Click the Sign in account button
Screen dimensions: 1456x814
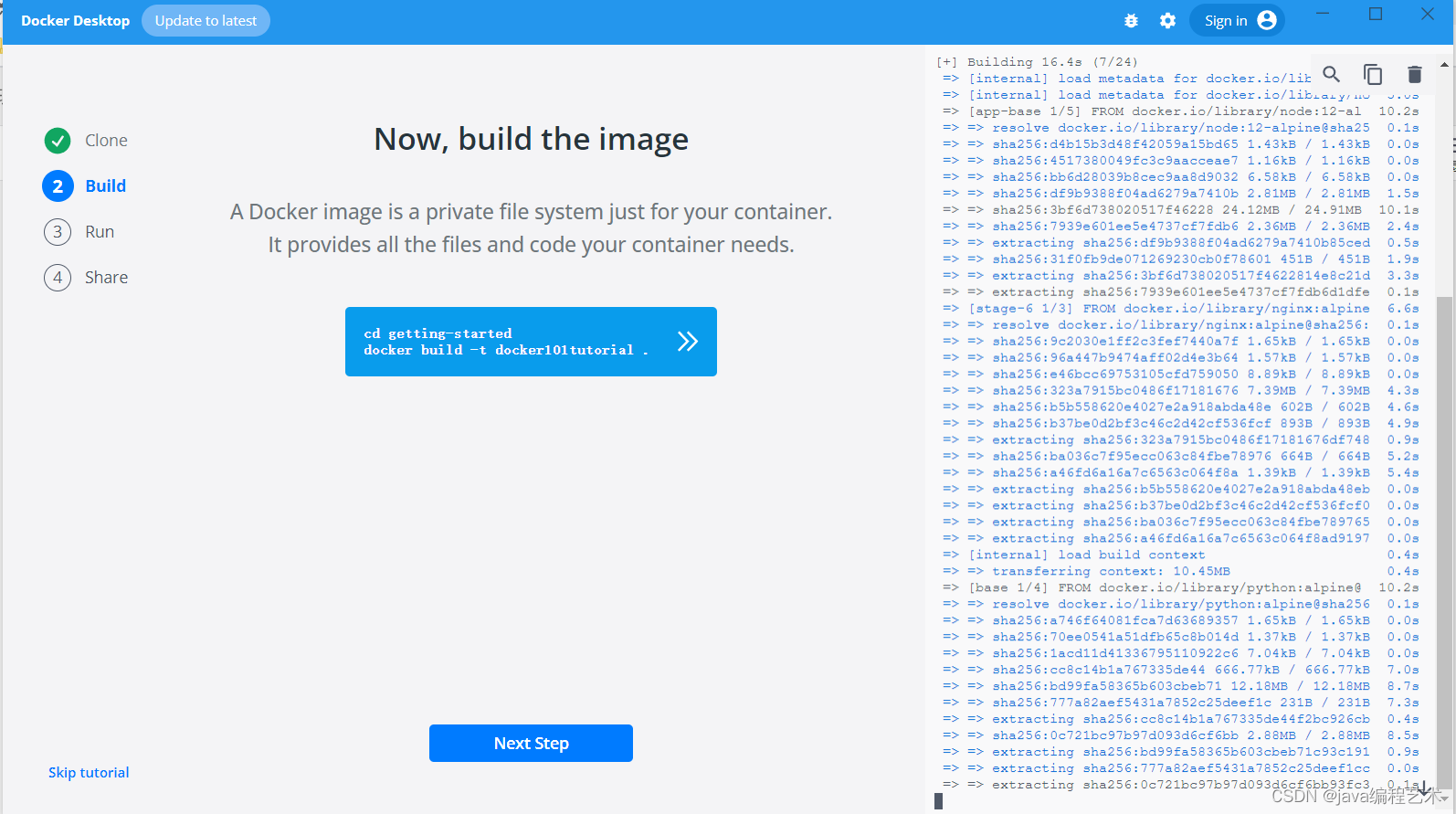[x=1238, y=20]
